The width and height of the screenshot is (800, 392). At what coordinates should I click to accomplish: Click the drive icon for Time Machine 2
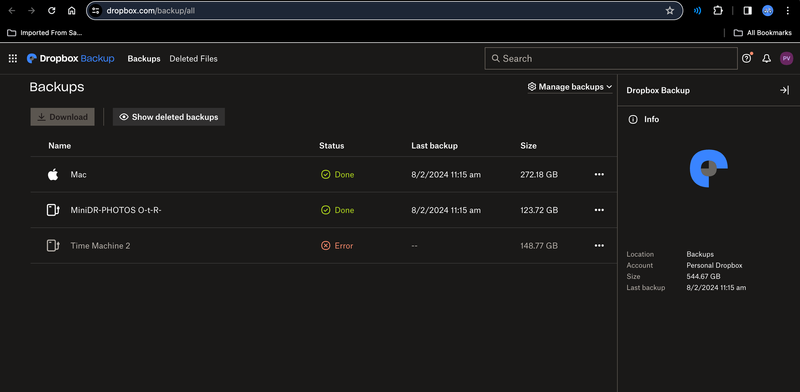53,246
